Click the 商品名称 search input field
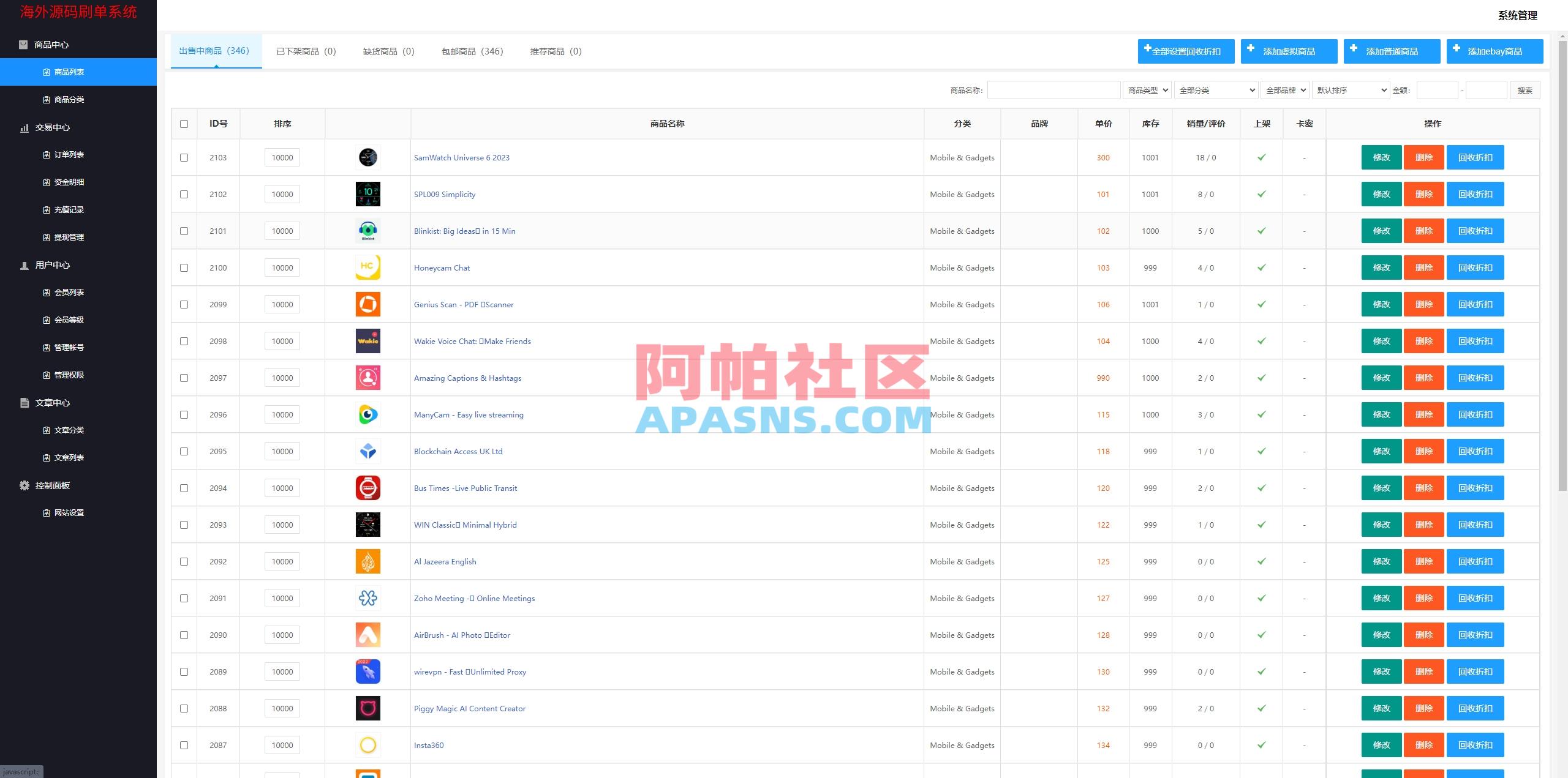 [1053, 90]
